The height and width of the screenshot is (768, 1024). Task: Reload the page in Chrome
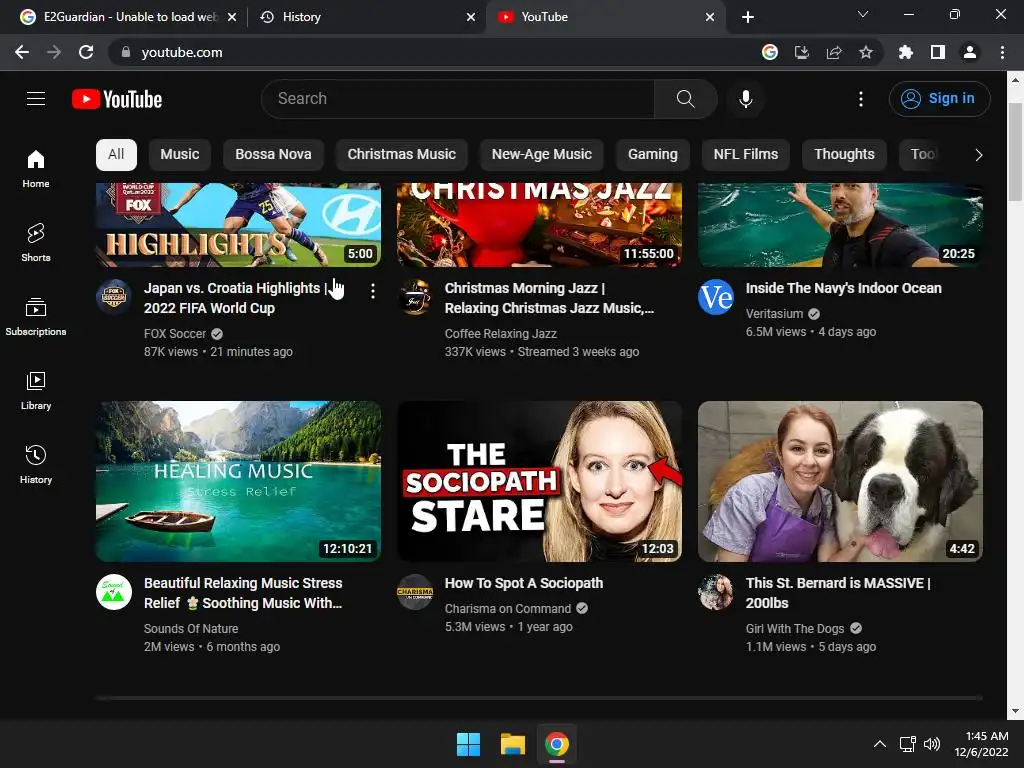[x=86, y=52]
